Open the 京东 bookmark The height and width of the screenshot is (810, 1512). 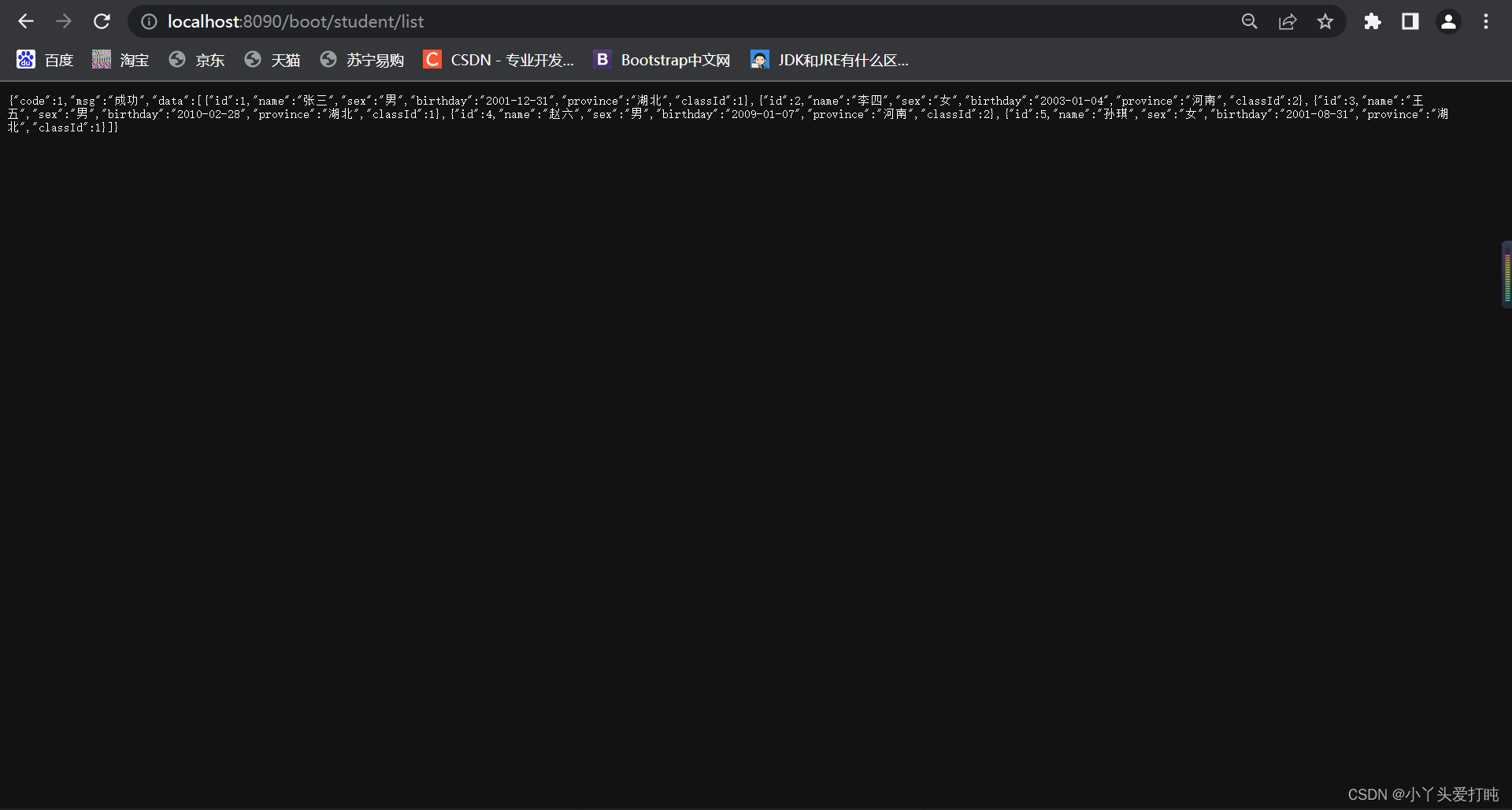pyautogui.click(x=197, y=60)
